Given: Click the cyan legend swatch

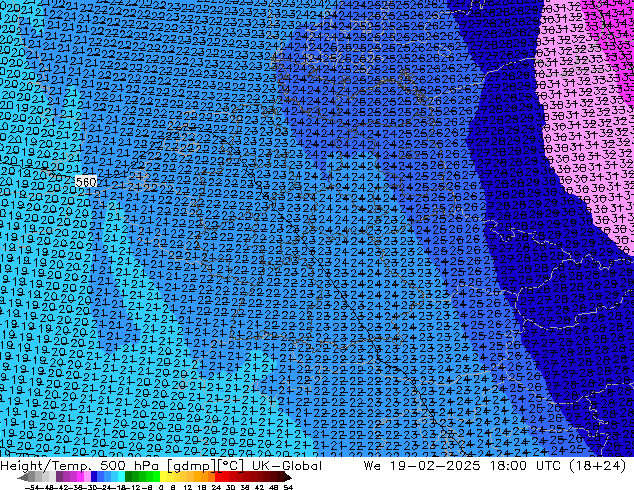Looking at the screenshot, I should tap(121, 477).
